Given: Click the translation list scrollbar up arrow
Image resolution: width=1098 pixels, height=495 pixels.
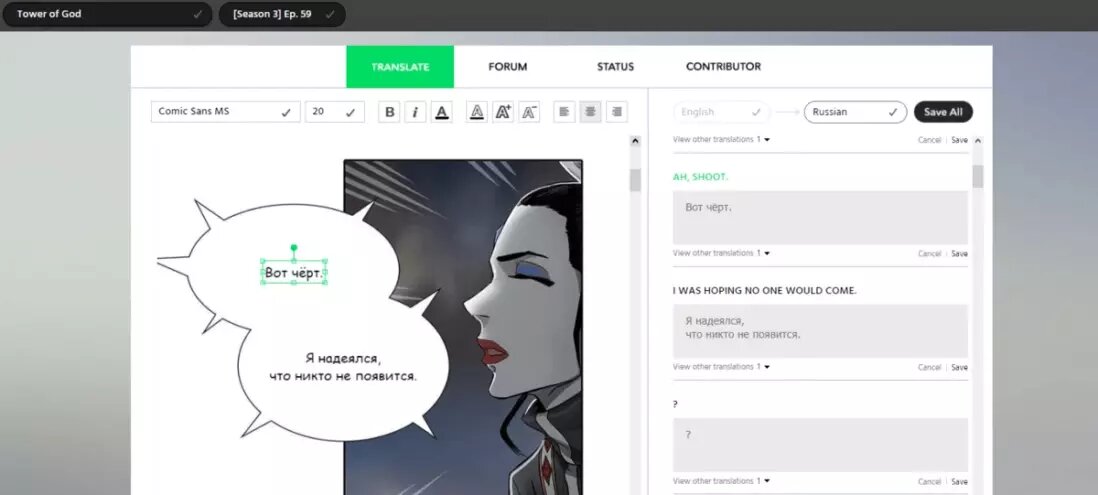Looking at the screenshot, I should coord(978,141).
